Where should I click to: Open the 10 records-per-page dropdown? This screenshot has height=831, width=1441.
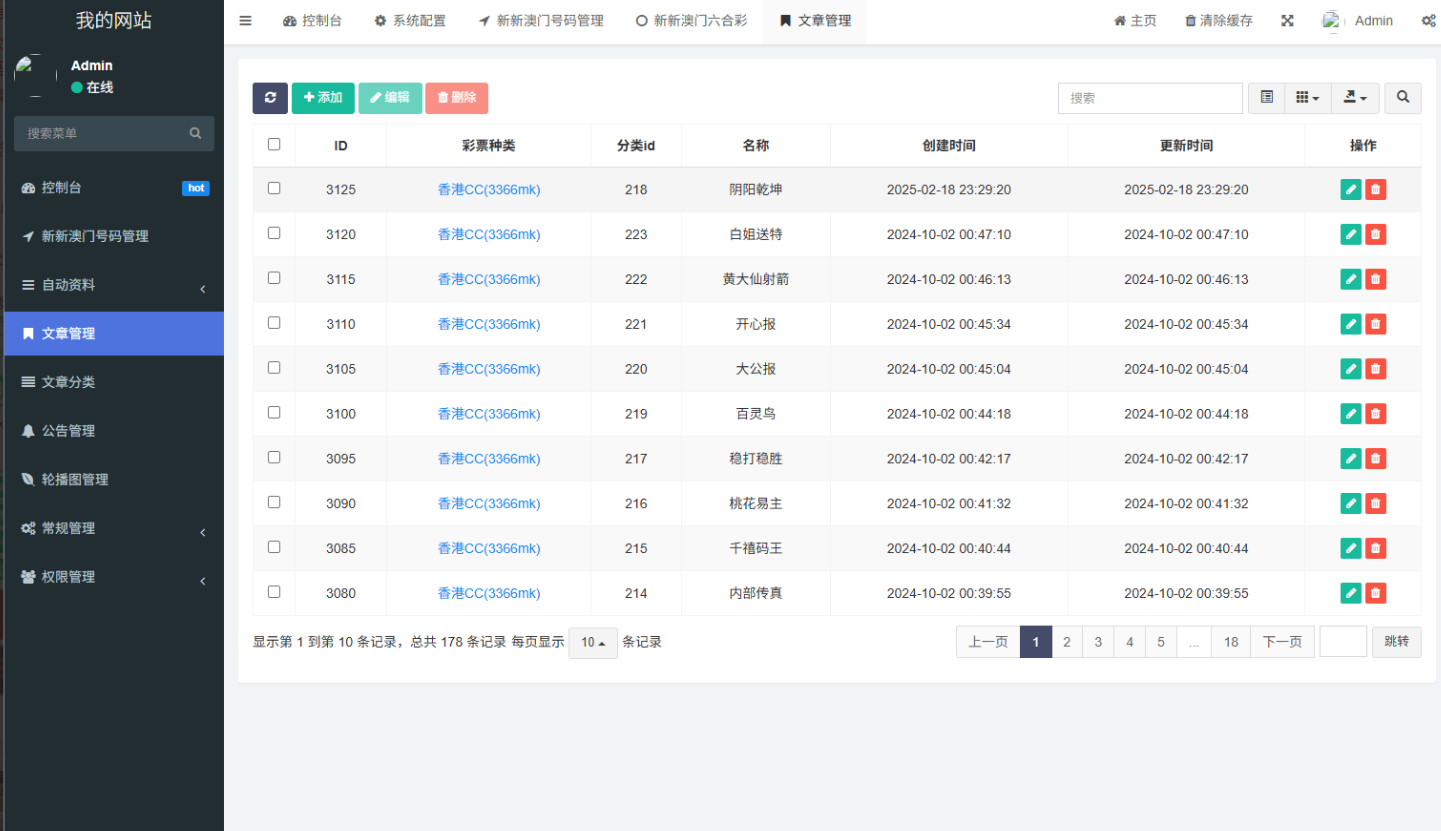pos(593,643)
